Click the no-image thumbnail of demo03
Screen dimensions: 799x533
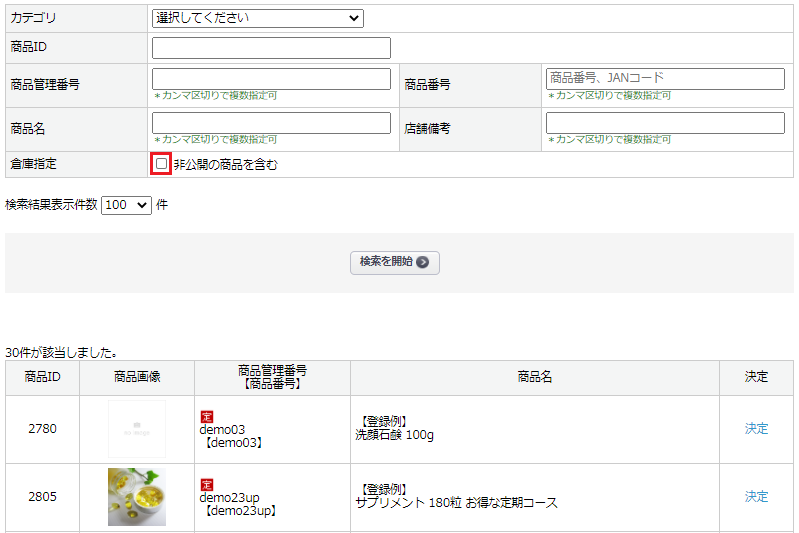point(137,429)
